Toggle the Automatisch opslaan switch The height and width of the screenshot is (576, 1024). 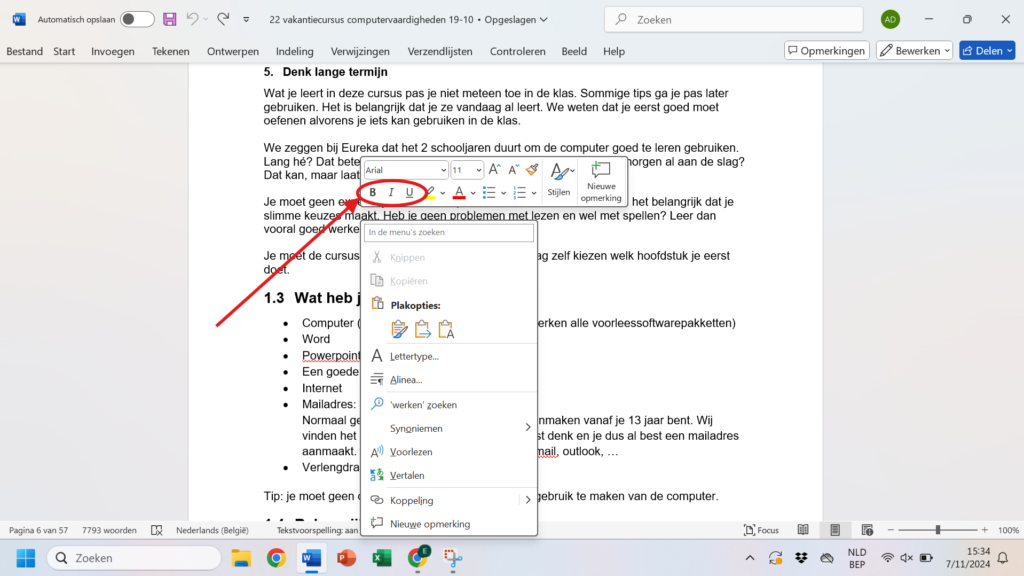pos(137,19)
